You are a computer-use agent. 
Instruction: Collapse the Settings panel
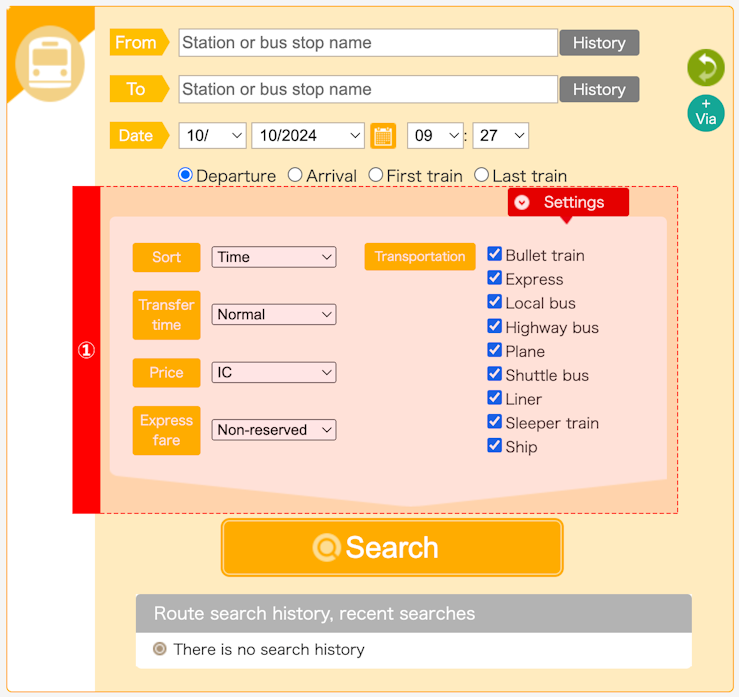point(568,202)
